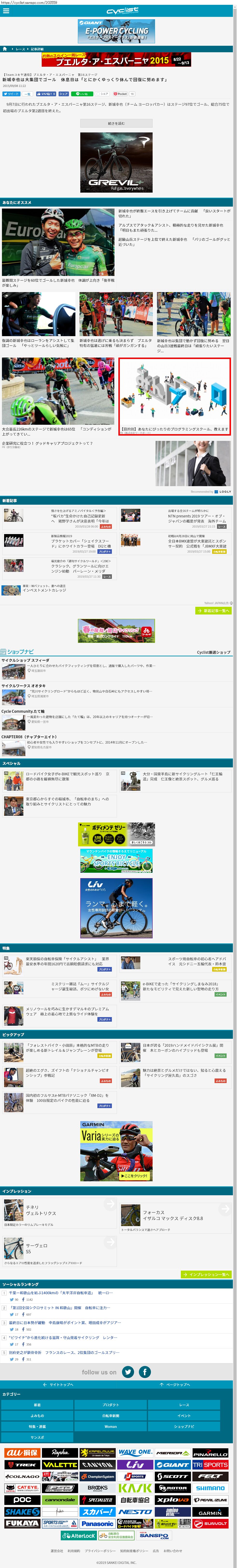Click the cannondale sponsor logo

pos(60,1500)
